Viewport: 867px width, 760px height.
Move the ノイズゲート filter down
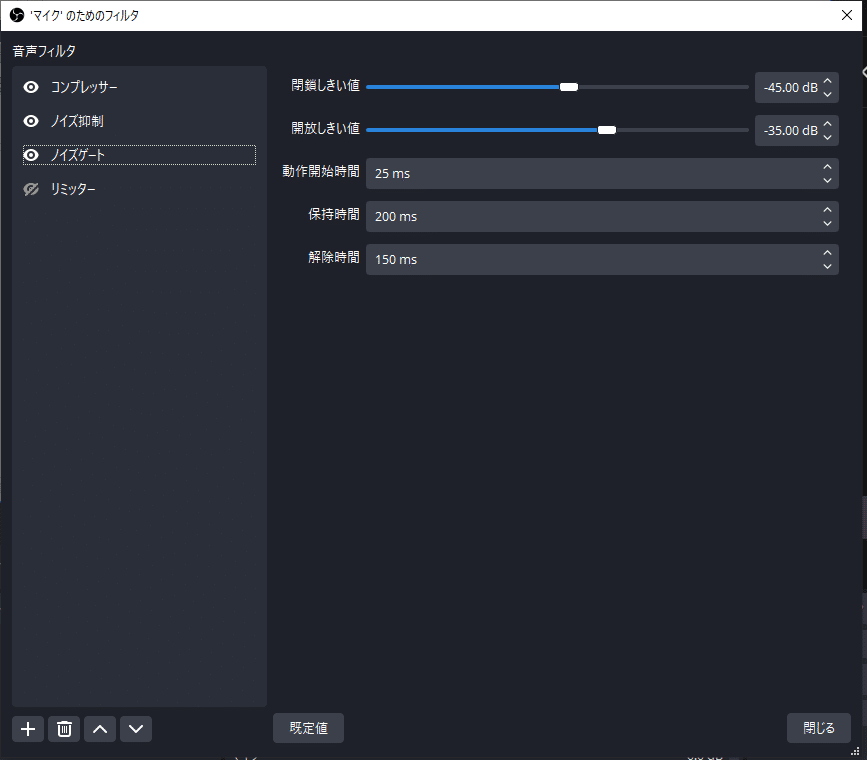(x=135, y=729)
